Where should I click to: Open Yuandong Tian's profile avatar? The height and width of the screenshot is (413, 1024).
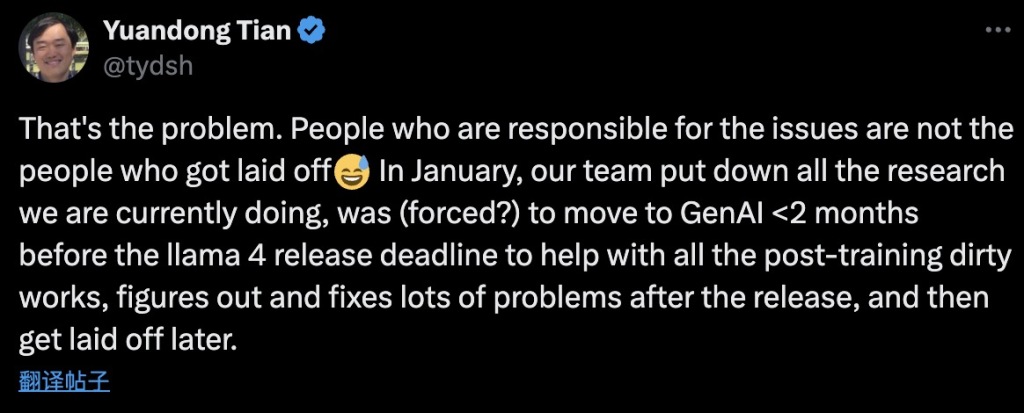52,47
